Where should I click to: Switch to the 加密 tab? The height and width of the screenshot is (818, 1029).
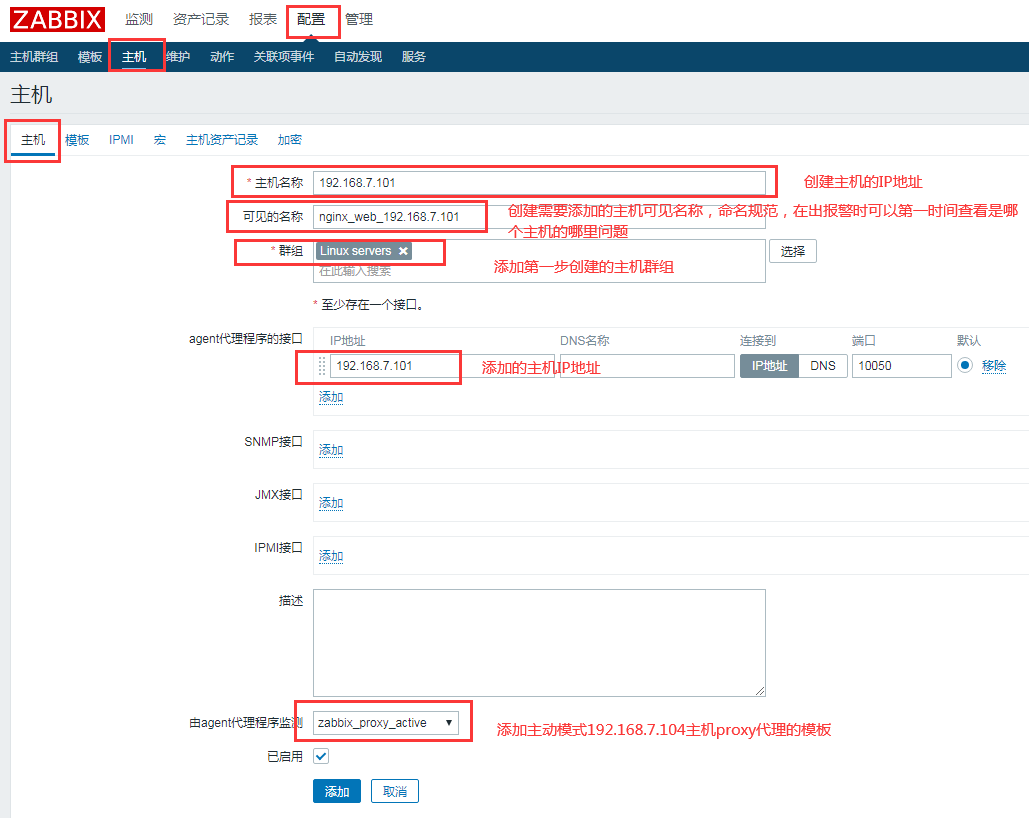[289, 140]
